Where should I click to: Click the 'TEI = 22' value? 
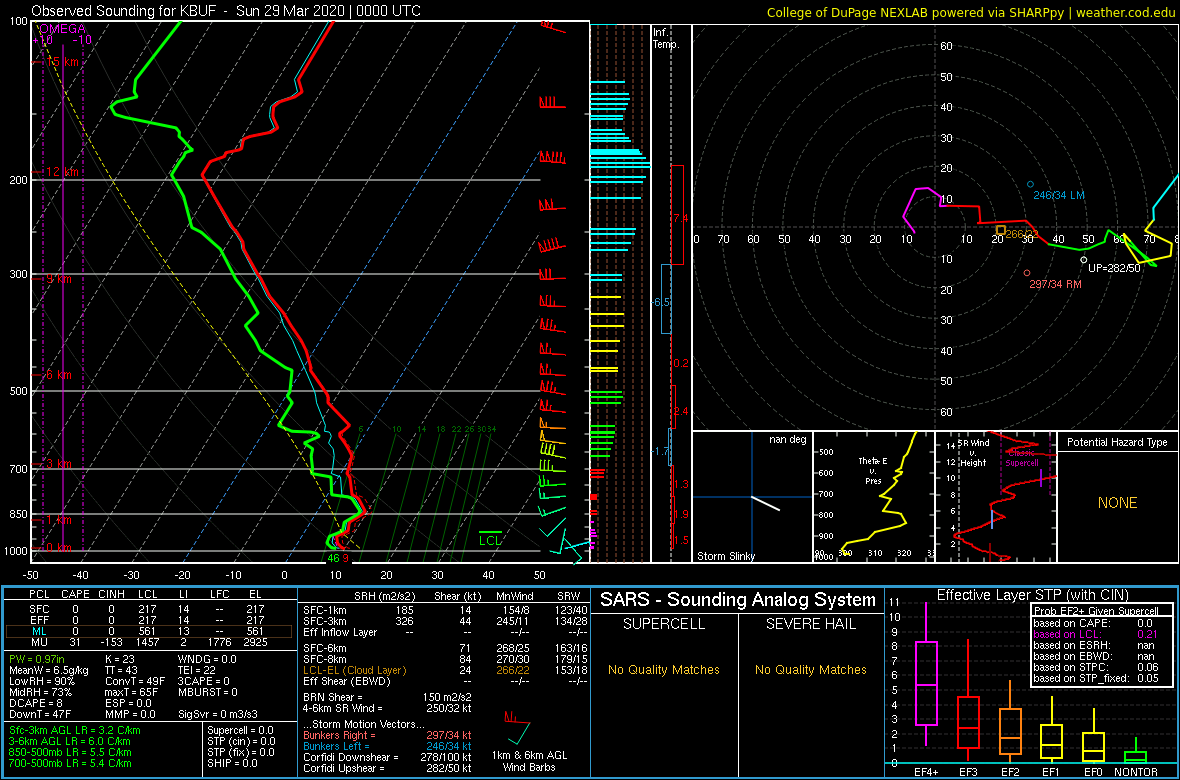199,671
